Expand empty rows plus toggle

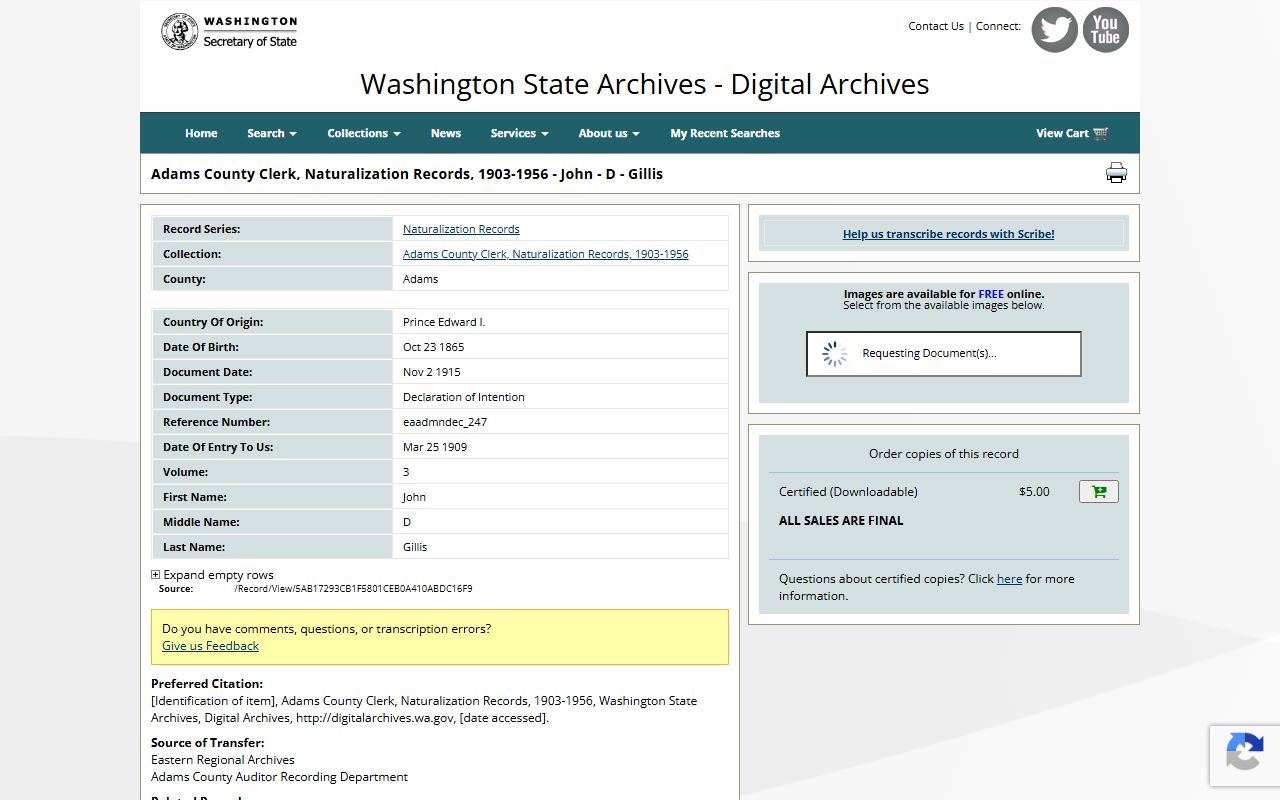[x=156, y=575]
